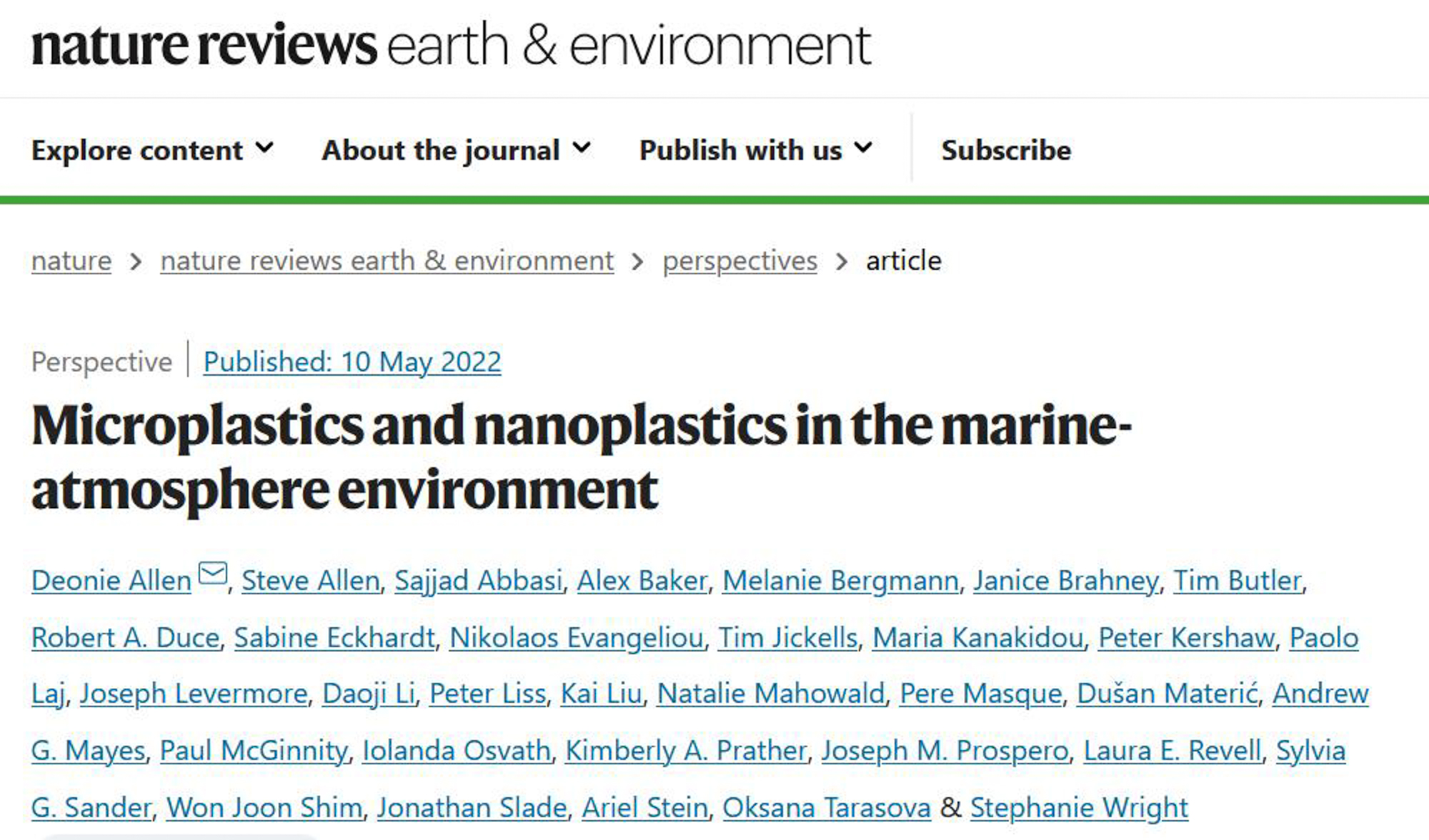Open the About the journal menu

click(456, 150)
